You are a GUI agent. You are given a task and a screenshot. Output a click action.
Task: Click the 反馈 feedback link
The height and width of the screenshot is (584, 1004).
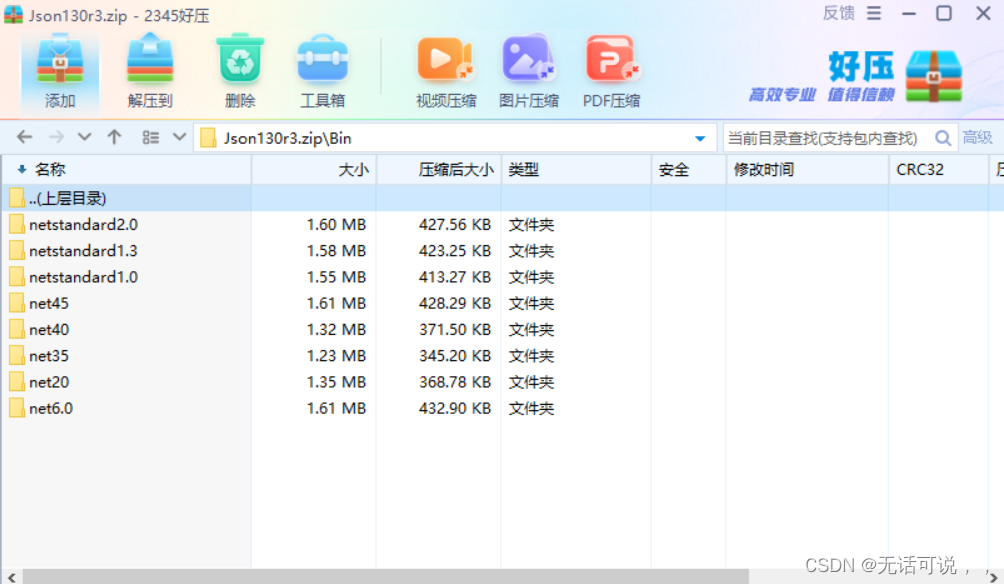tap(838, 13)
